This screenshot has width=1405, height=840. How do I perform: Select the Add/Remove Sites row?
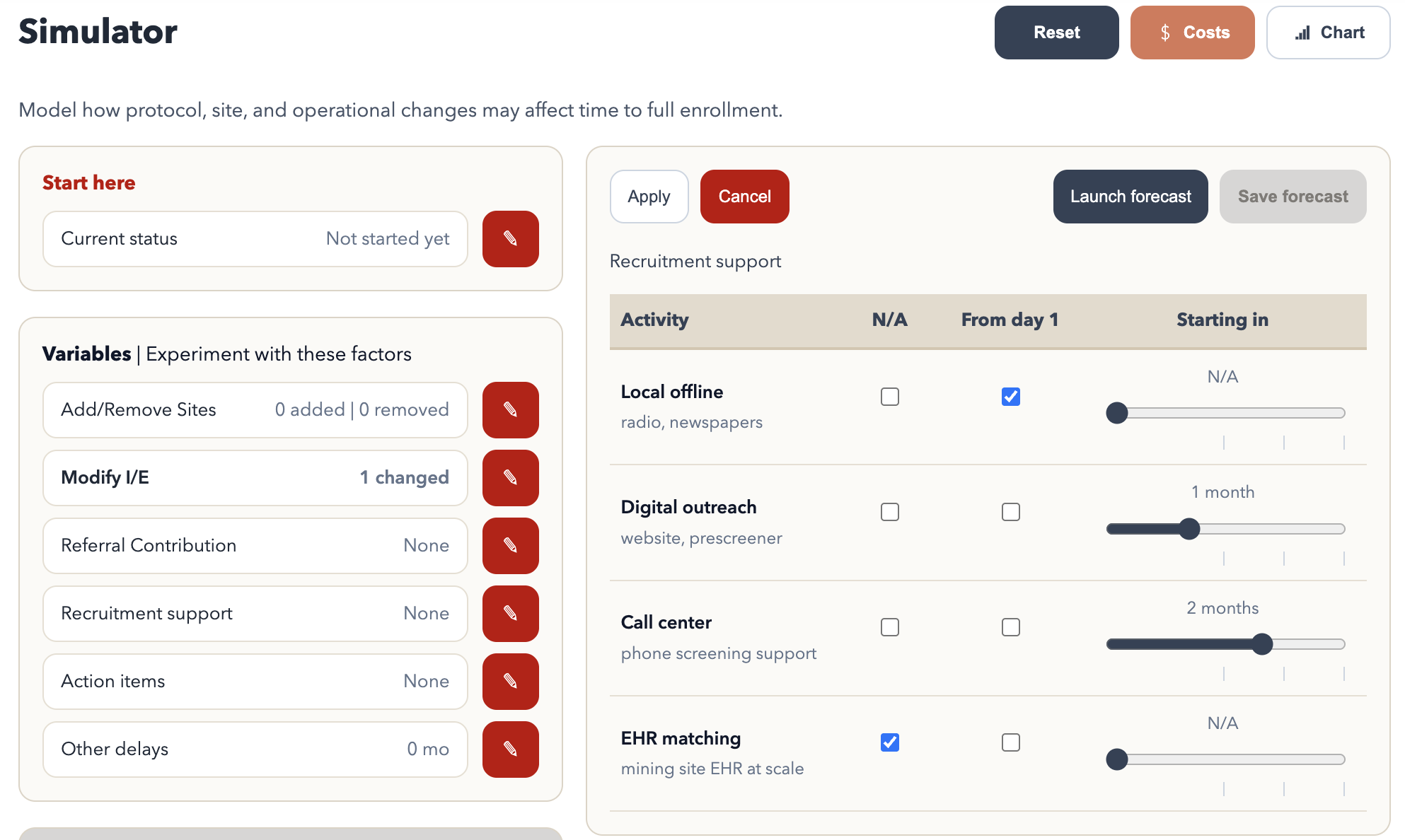[x=255, y=410]
